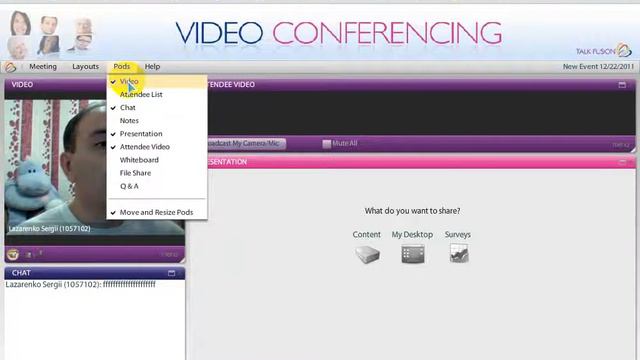The height and width of the screenshot is (360, 640).
Task: Maximize the Chat pod
Action: click(171, 273)
